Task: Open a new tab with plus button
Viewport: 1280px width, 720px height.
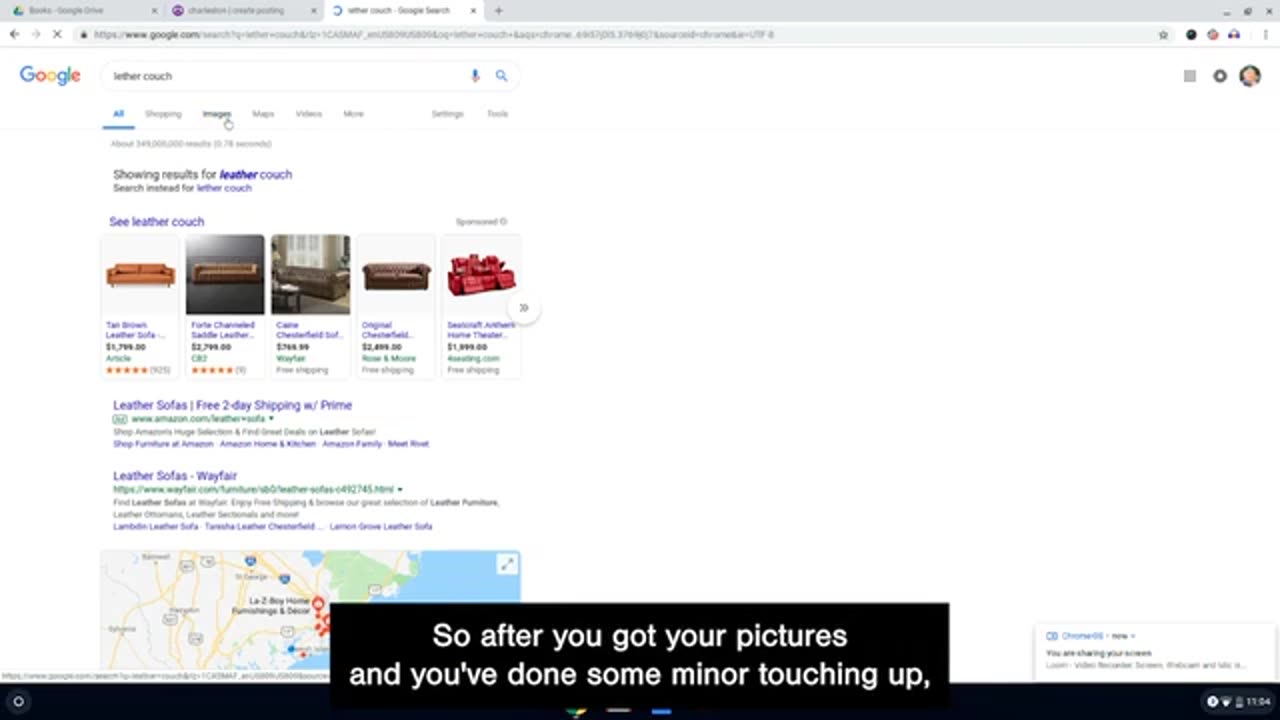Action: pos(498,10)
